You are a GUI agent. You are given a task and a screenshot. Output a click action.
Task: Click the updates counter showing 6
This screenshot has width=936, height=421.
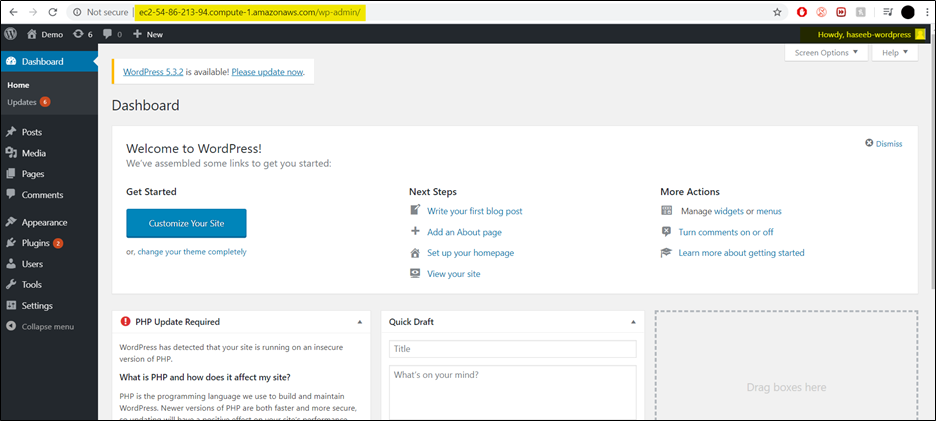[83, 35]
